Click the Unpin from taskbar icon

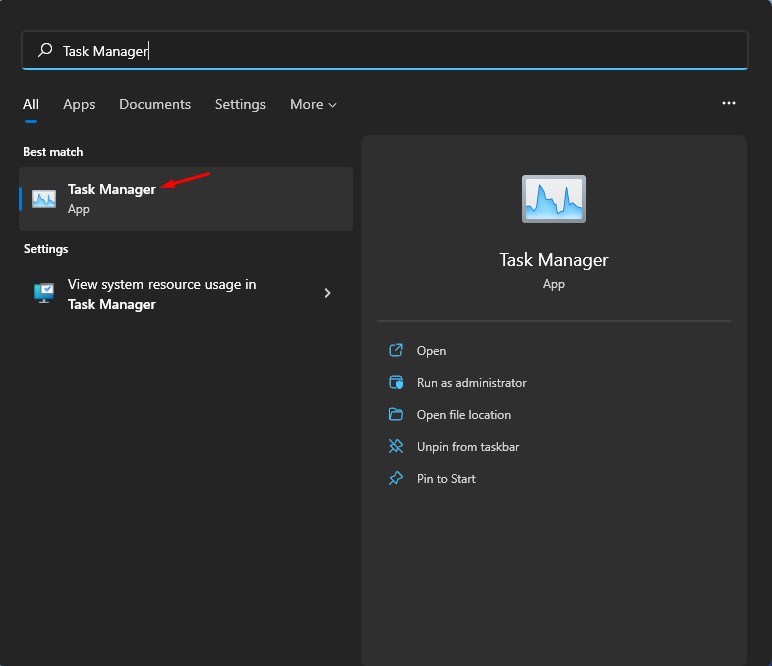396,447
